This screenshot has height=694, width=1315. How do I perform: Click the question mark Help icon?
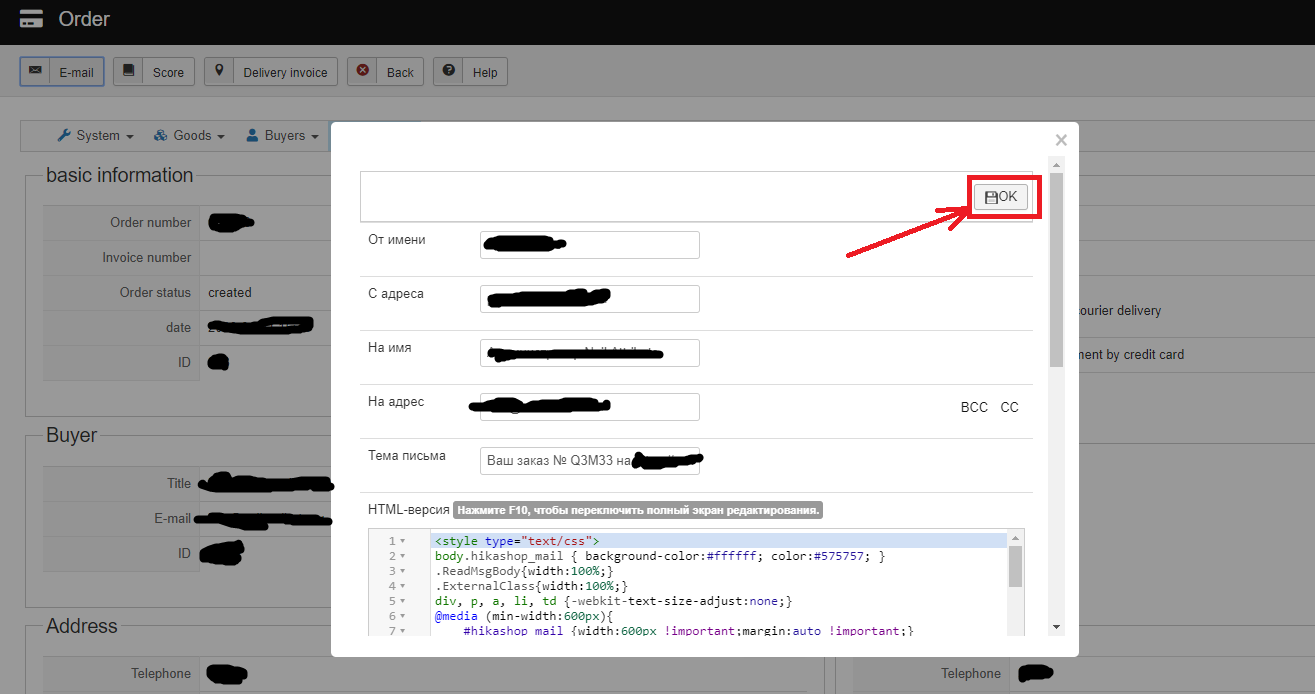pos(449,71)
